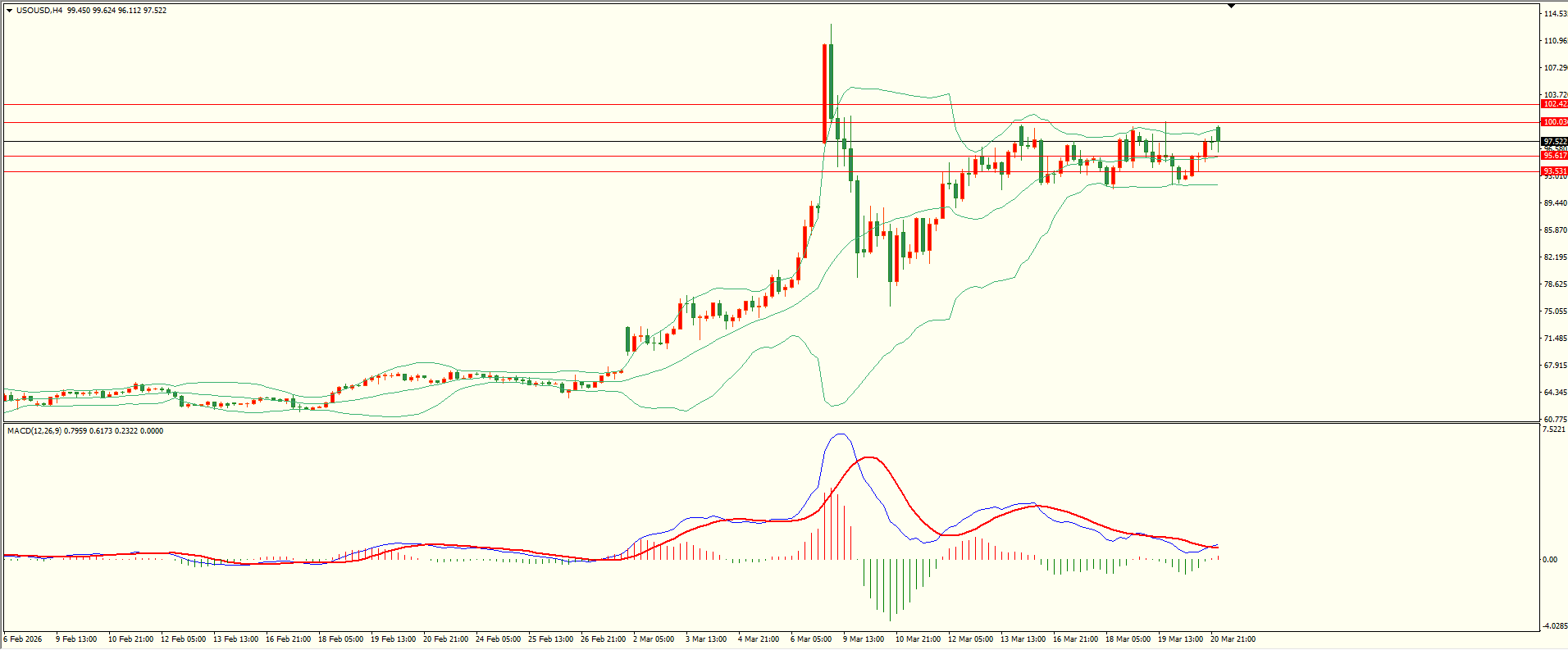Click the 20 Mar 21:00 time axis label
This screenshot has height=650, width=1568.
coord(1232,639)
